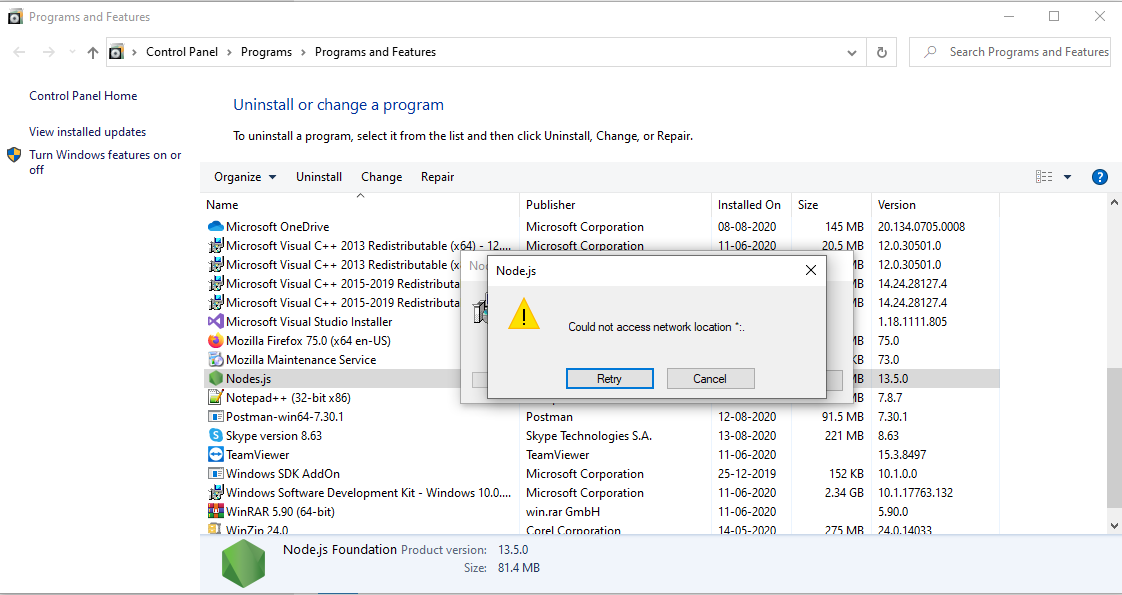
Task: Click the Search Programs and Features box
Action: coord(1009,52)
